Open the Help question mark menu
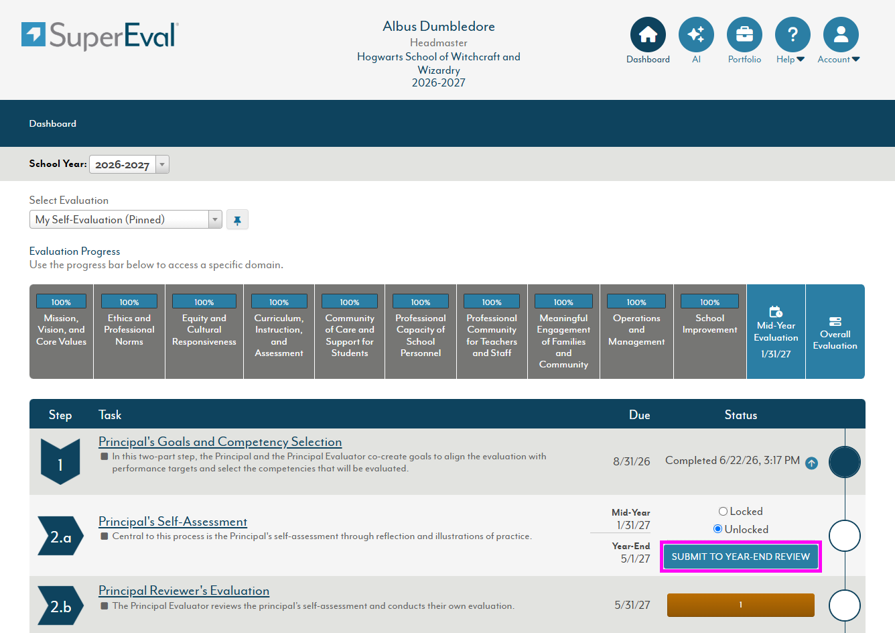 click(x=792, y=35)
